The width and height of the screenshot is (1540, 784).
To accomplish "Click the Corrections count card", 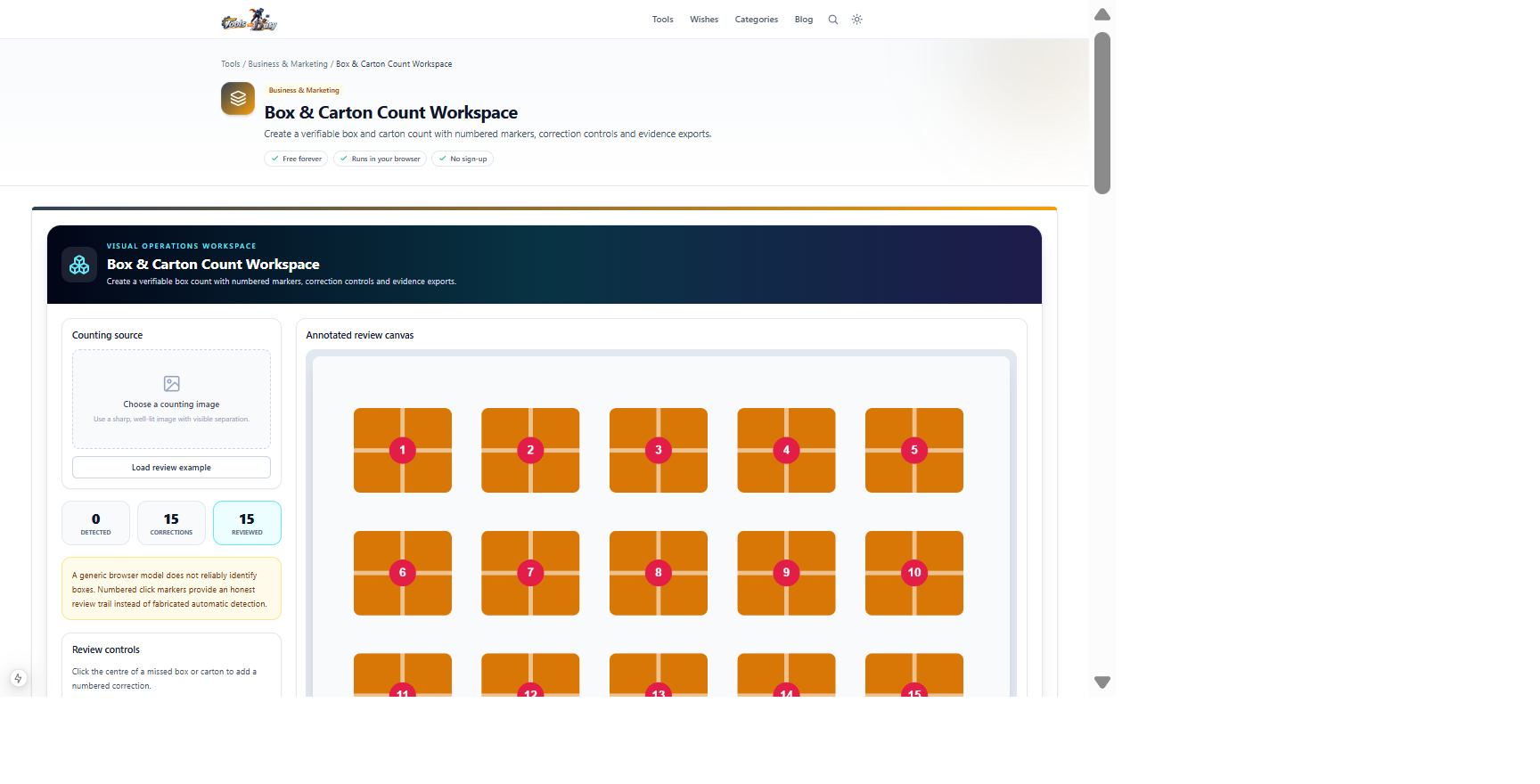I will (171, 523).
